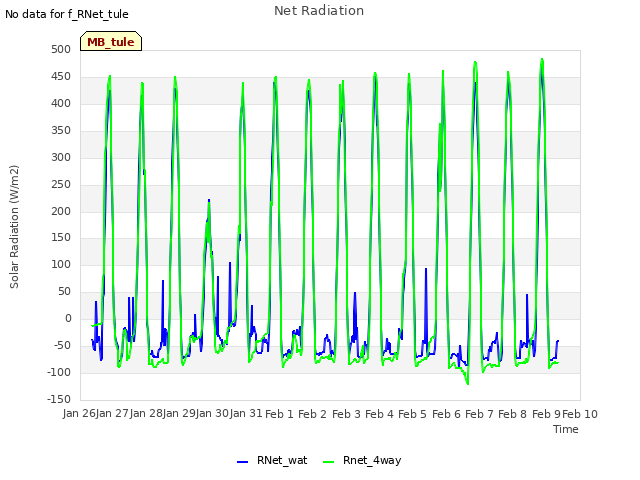Click the Jan 27 x-axis date label
The width and height of the screenshot is (640, 480).
point(113,413)
